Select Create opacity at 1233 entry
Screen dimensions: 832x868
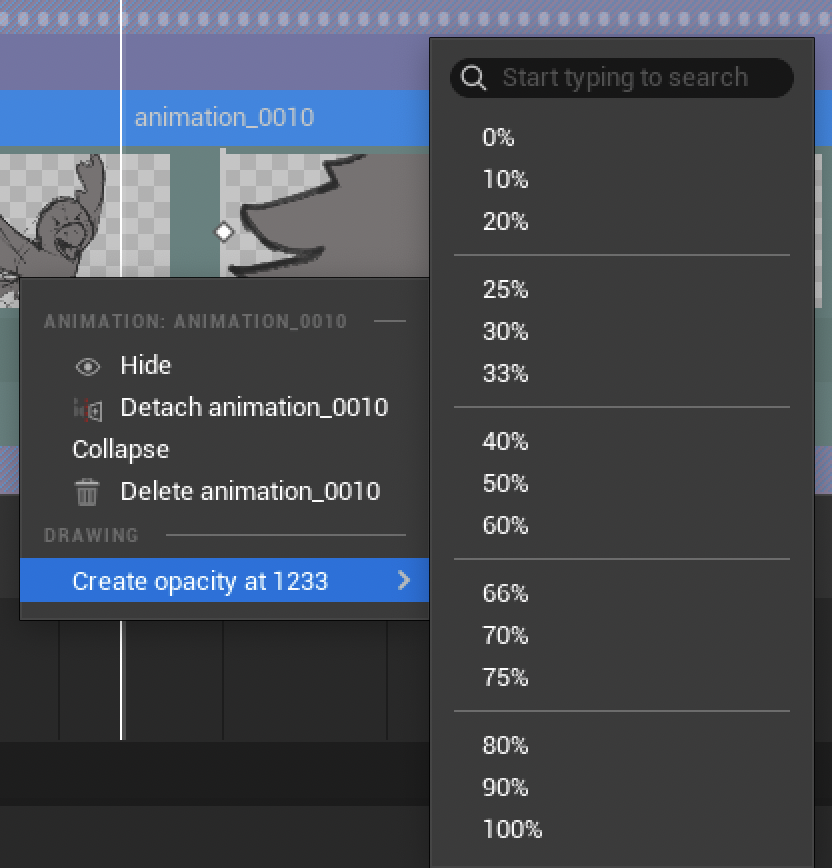[x=200, y=581]
